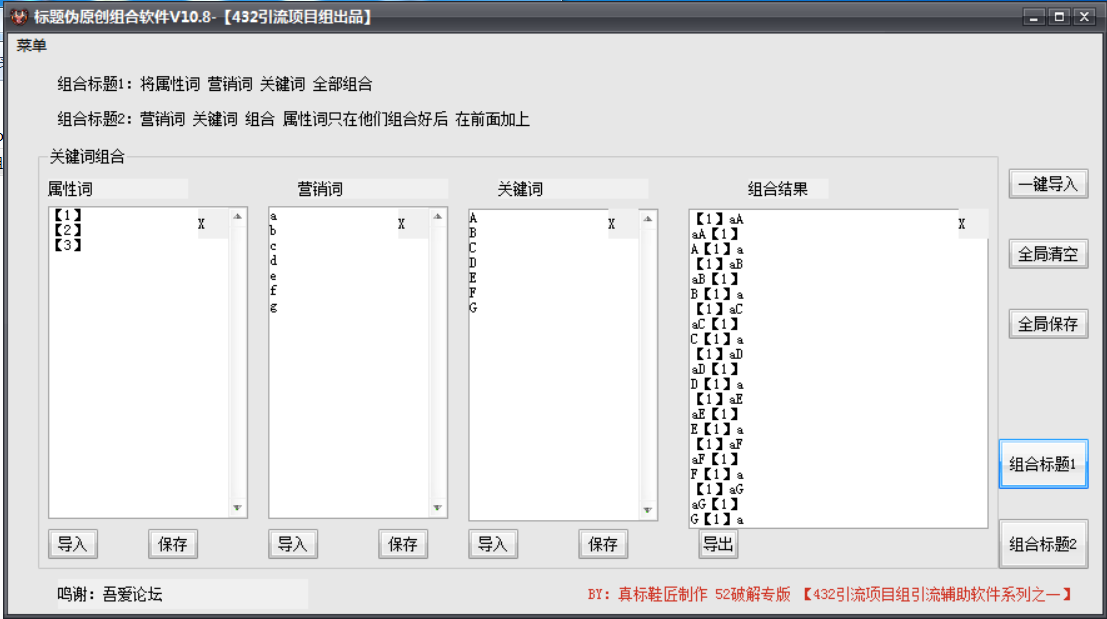Click the 属性词 scrollbar up arrow
This screenshot has height=619, width=1107.
237,217
